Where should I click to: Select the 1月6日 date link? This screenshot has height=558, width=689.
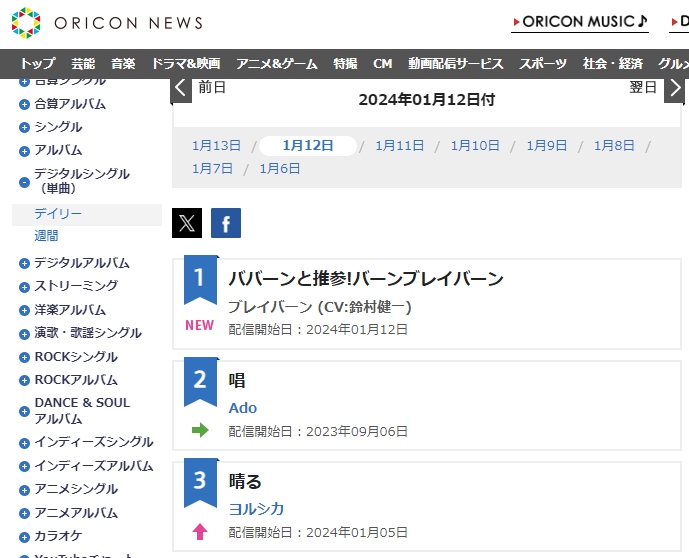point(280,169)
